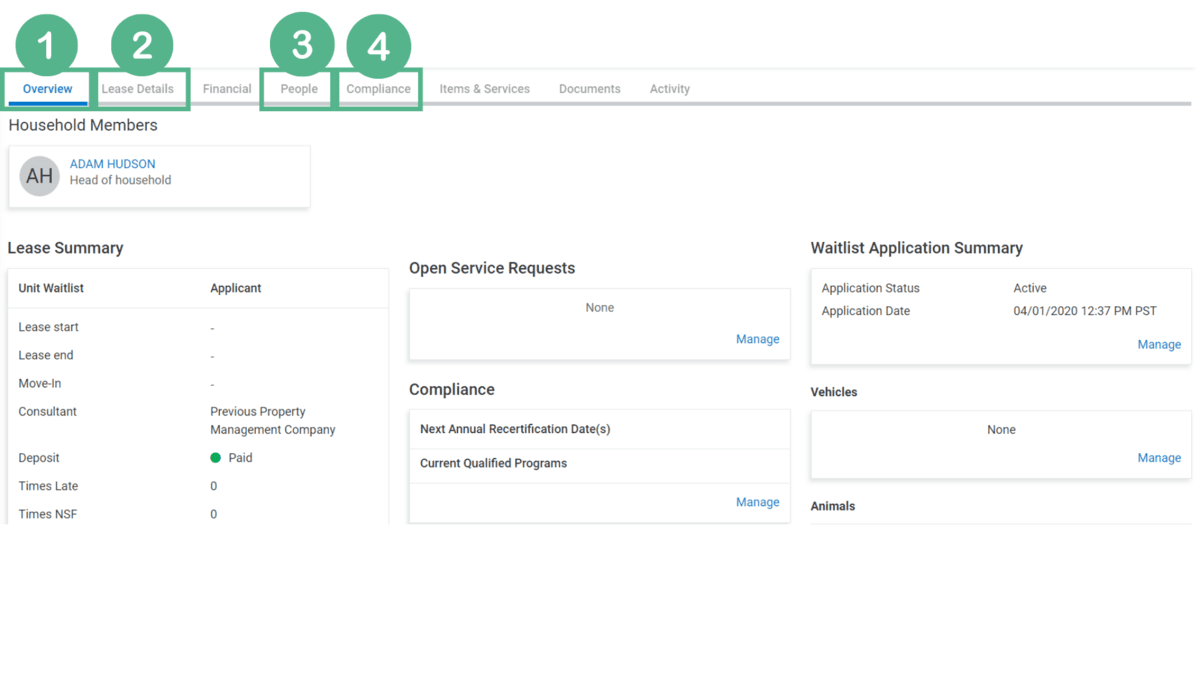1200x675 pixels.
Task: Click the 'Open Service Requests' heading
Action: click(492, 268)
